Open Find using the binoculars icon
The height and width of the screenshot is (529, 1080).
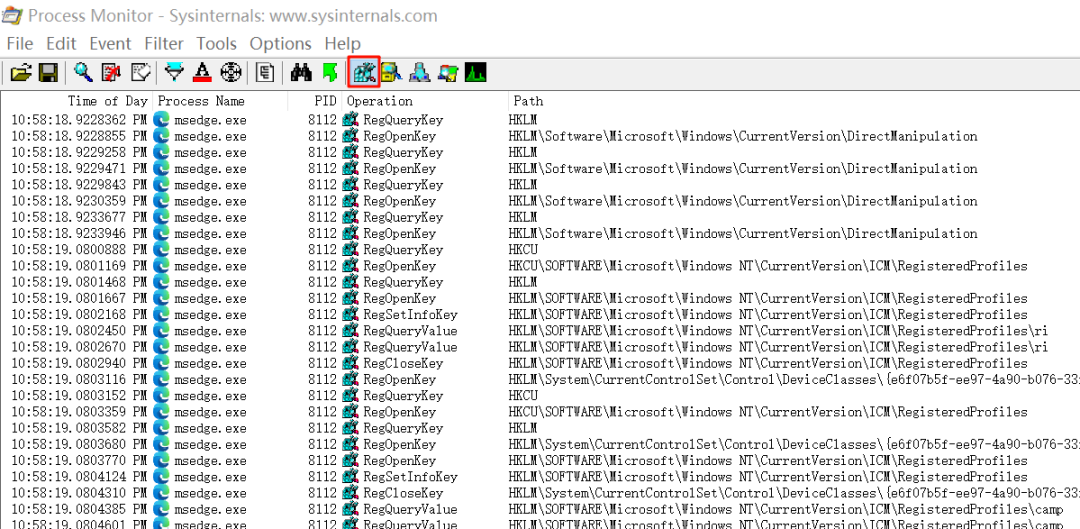(x=301, y=72)
